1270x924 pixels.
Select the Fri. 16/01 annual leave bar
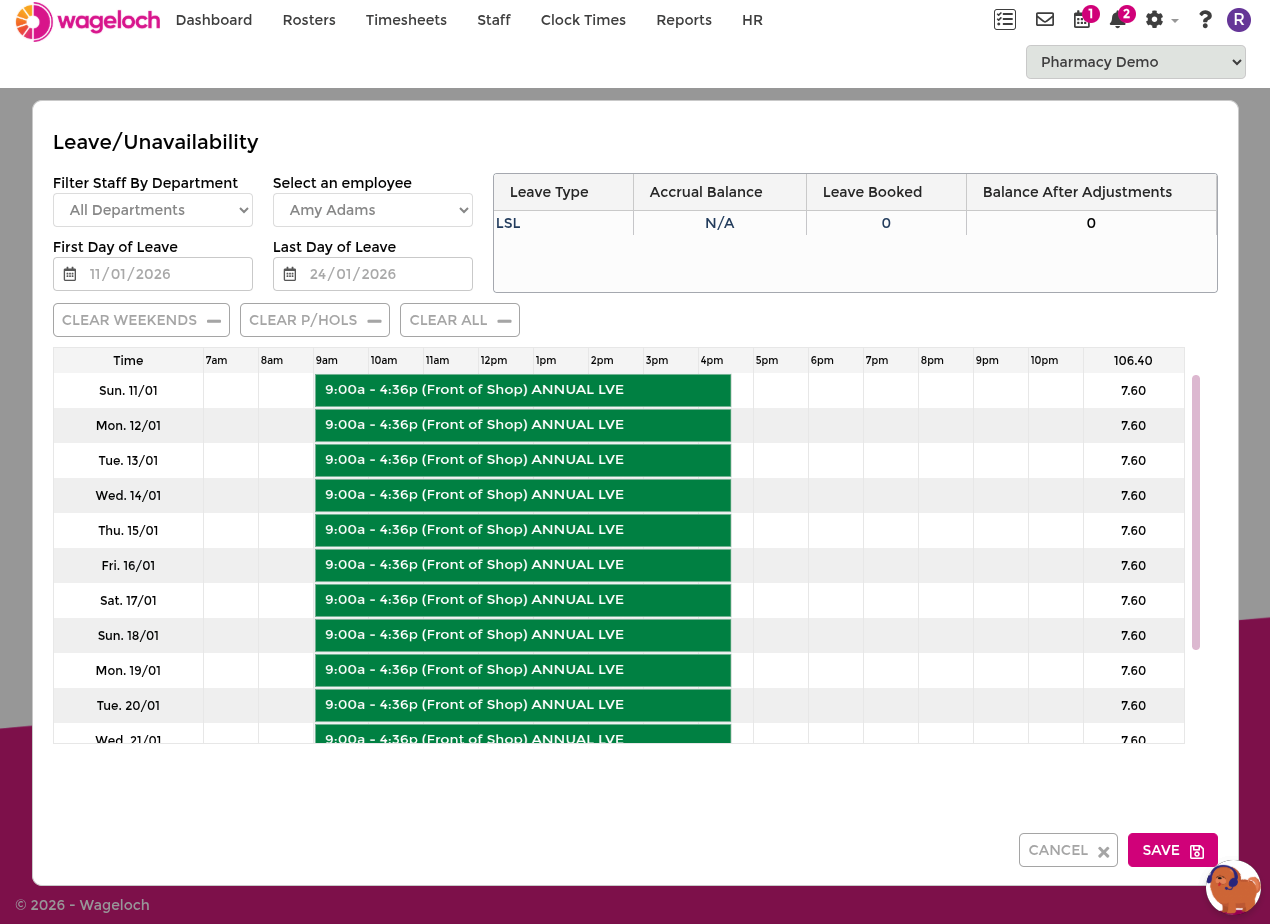click(523, 565)
